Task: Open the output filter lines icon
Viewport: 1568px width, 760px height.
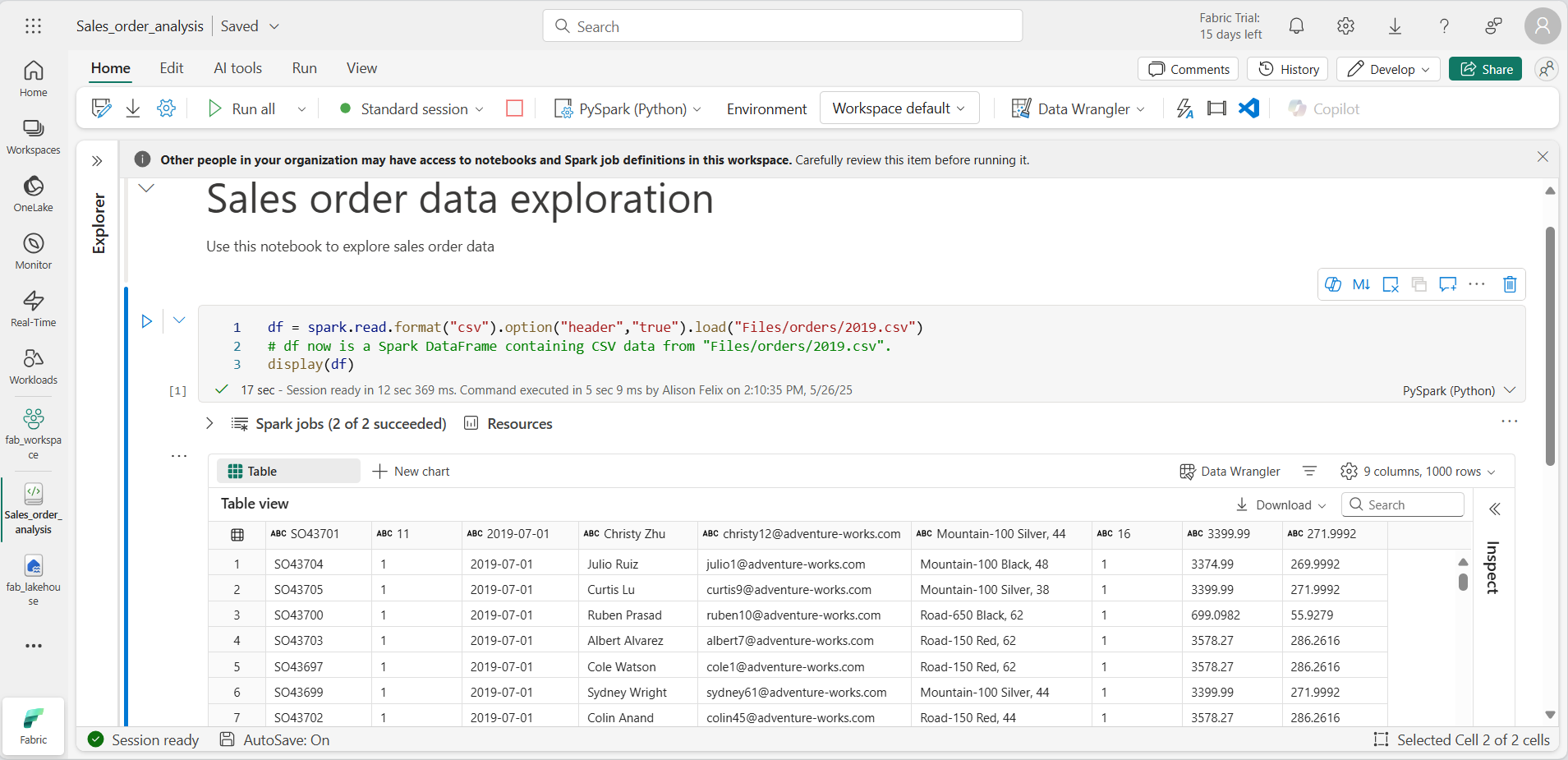Action: (1309, 472)
